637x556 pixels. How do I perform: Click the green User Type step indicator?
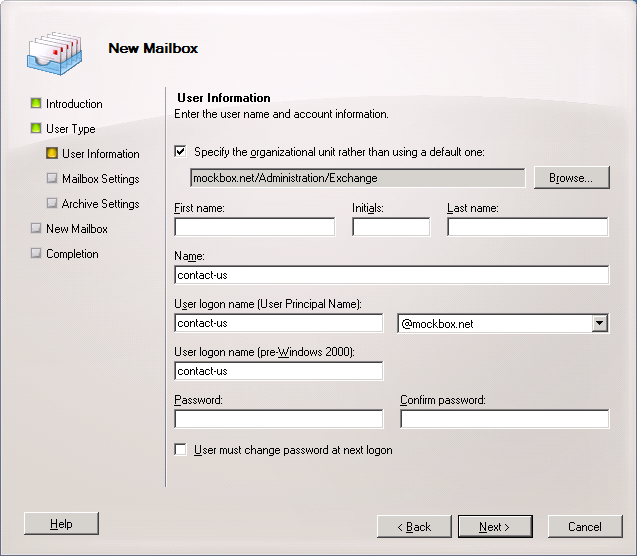click(x=36, y=128)
